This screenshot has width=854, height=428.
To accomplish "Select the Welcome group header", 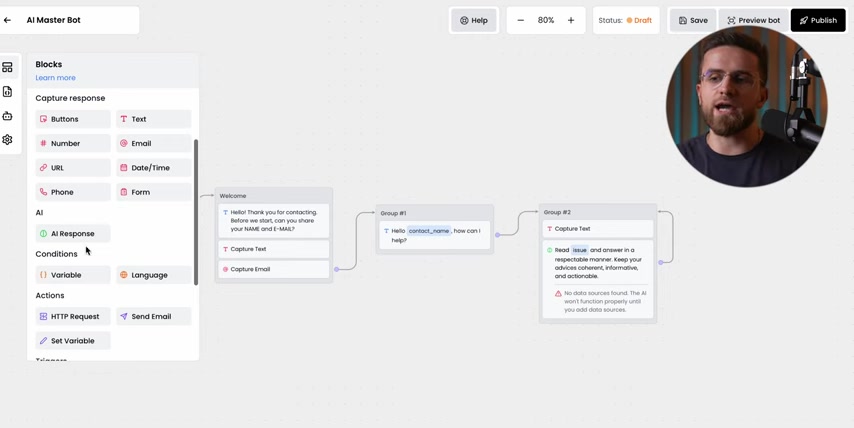I will coord(273,195).
